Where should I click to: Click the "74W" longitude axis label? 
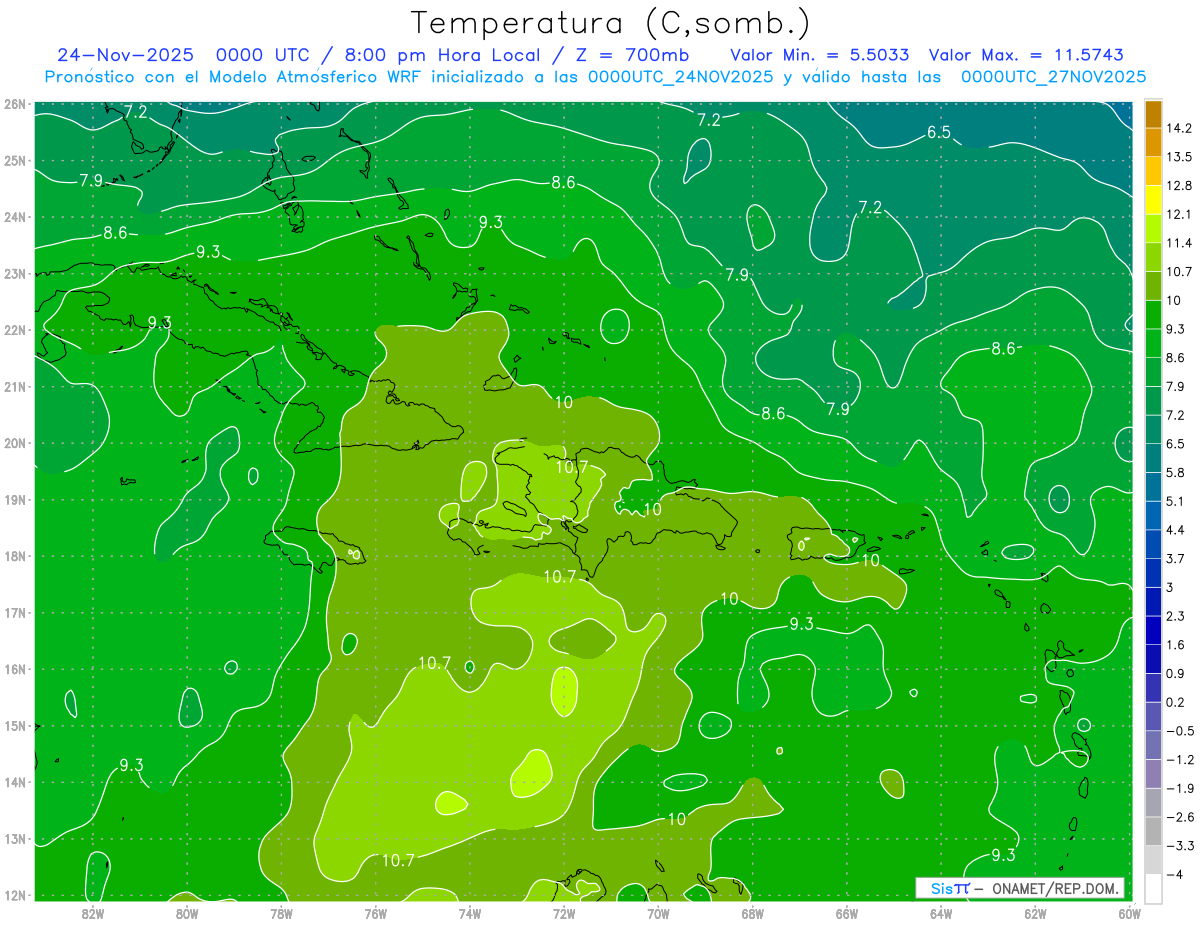tap(470, 913)
